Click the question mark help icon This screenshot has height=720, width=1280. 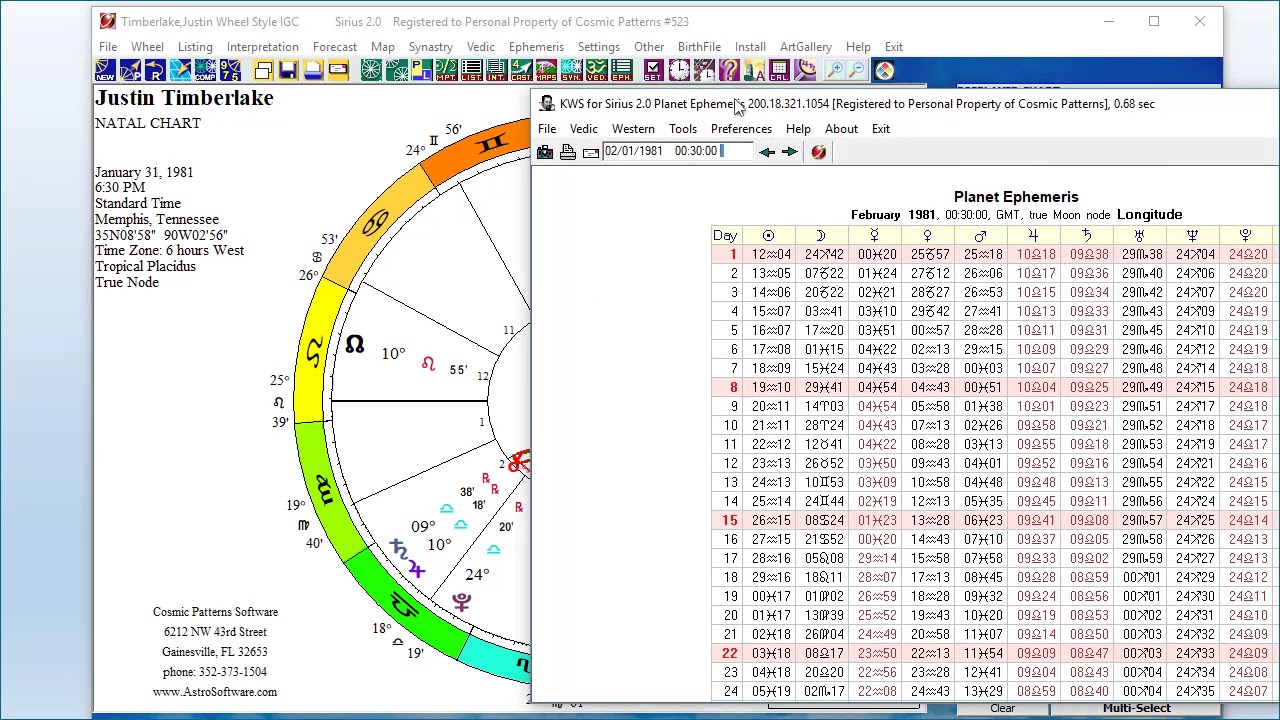pos(729,71)
